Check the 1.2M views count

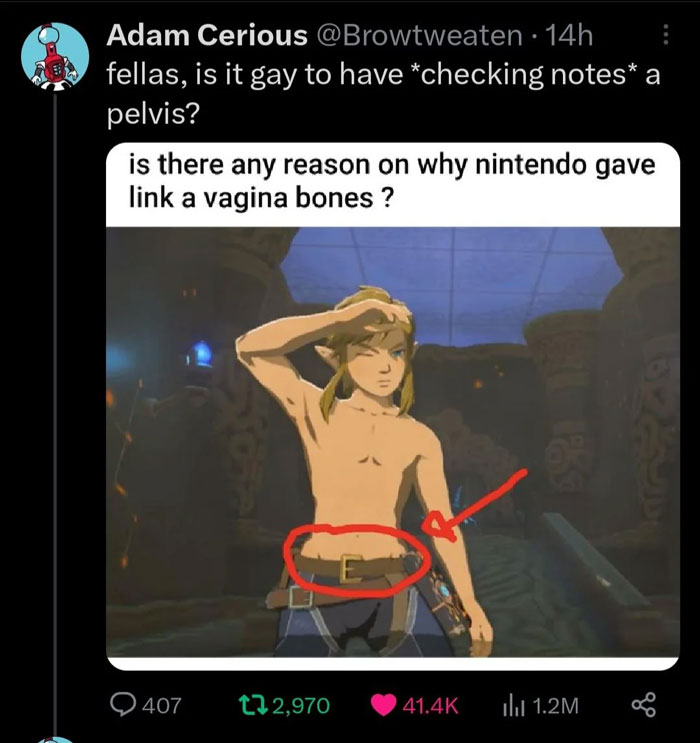(x=555, y=706)
